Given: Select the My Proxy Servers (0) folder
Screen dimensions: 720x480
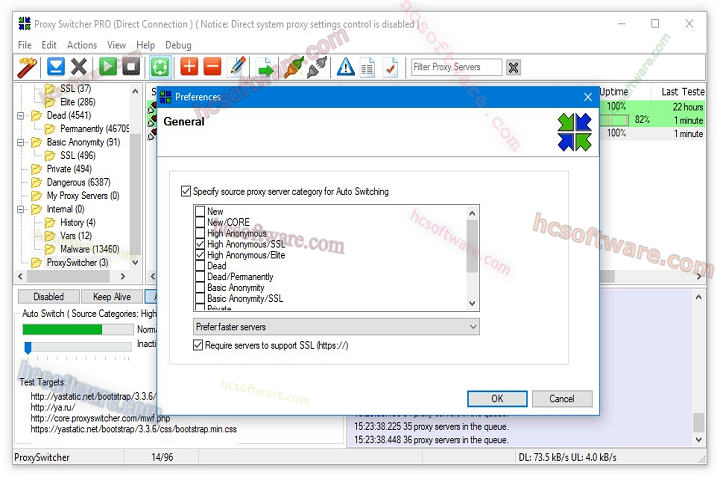Looking at the screenshot, I should [83, 196].
